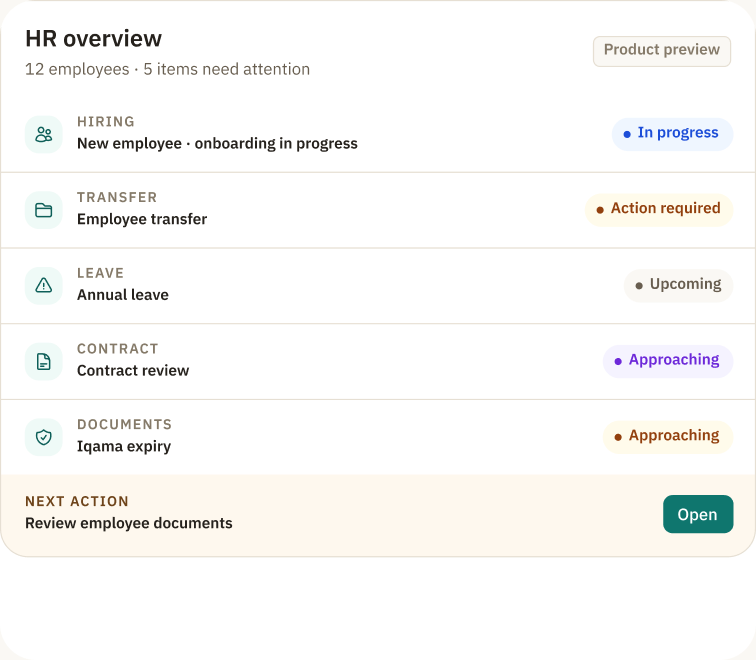Screen dimensions: 756x660
Task: Click the Documents shield check icon
Action: point(43,437)
